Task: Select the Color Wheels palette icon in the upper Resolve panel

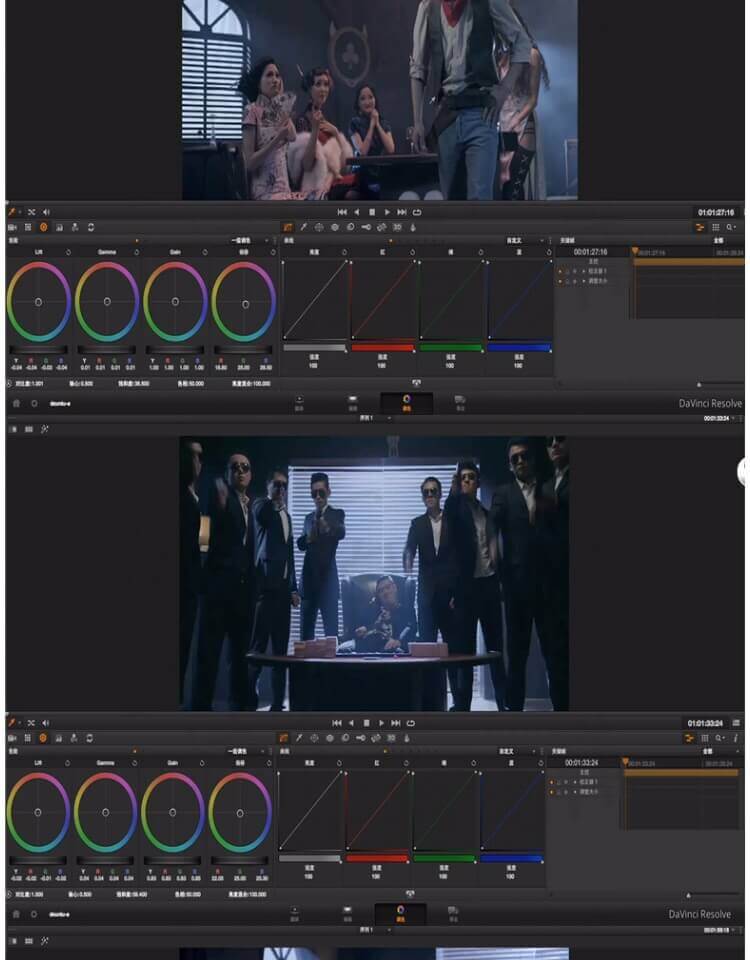Action: click(x=43, y=227)
